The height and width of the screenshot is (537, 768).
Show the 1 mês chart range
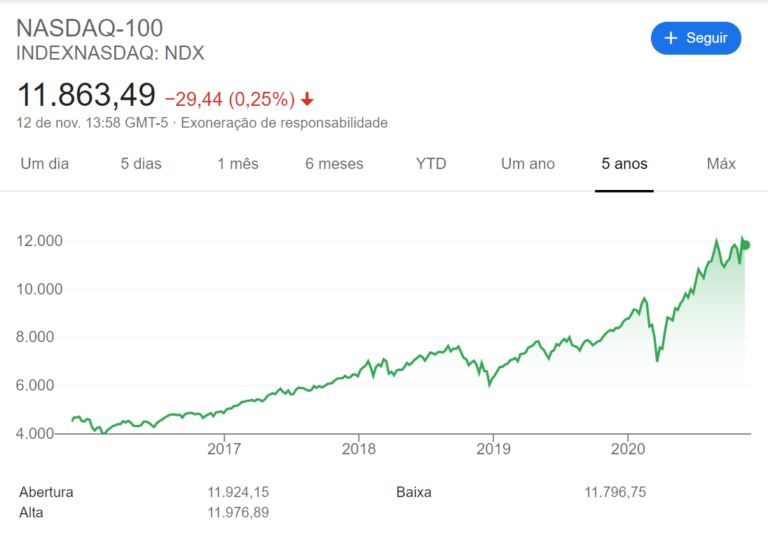[x=238, y=163]
